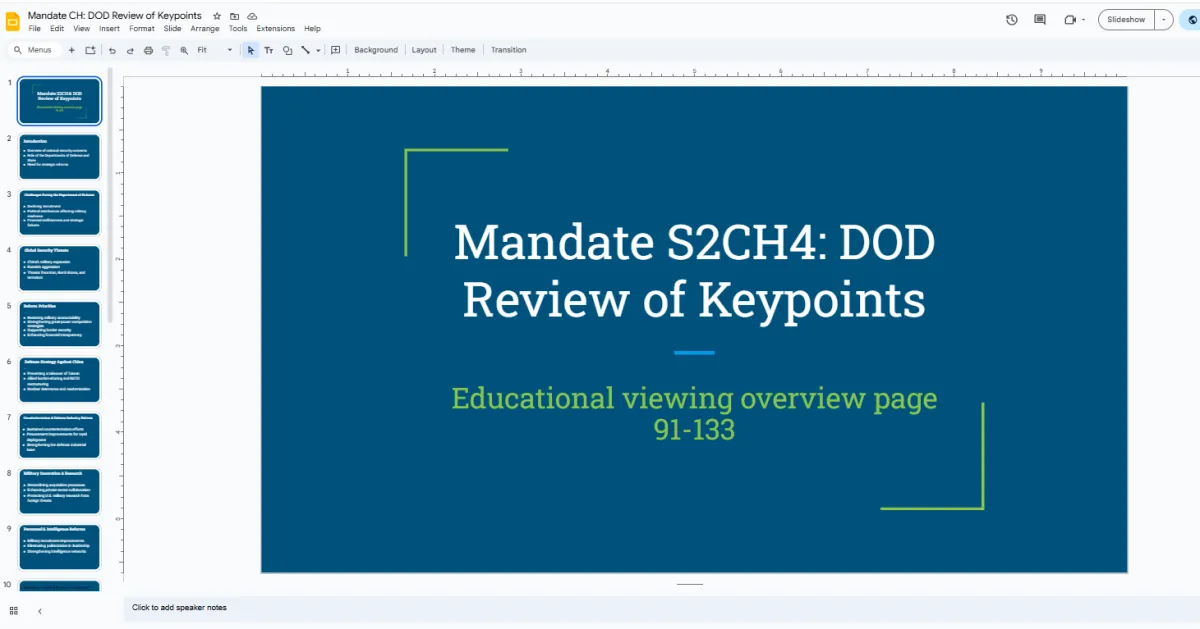Expand video call options arrow
The height and width of the screenshot is (629, 1200).
(1084, 19)
